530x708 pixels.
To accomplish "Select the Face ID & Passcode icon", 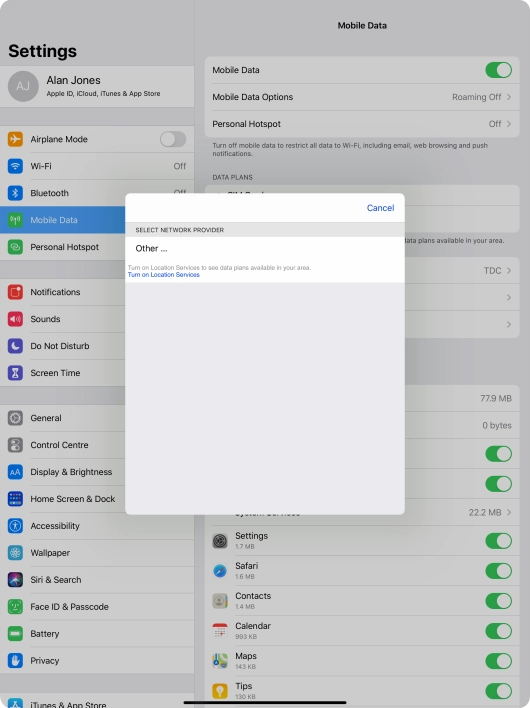I will [15, 607].
